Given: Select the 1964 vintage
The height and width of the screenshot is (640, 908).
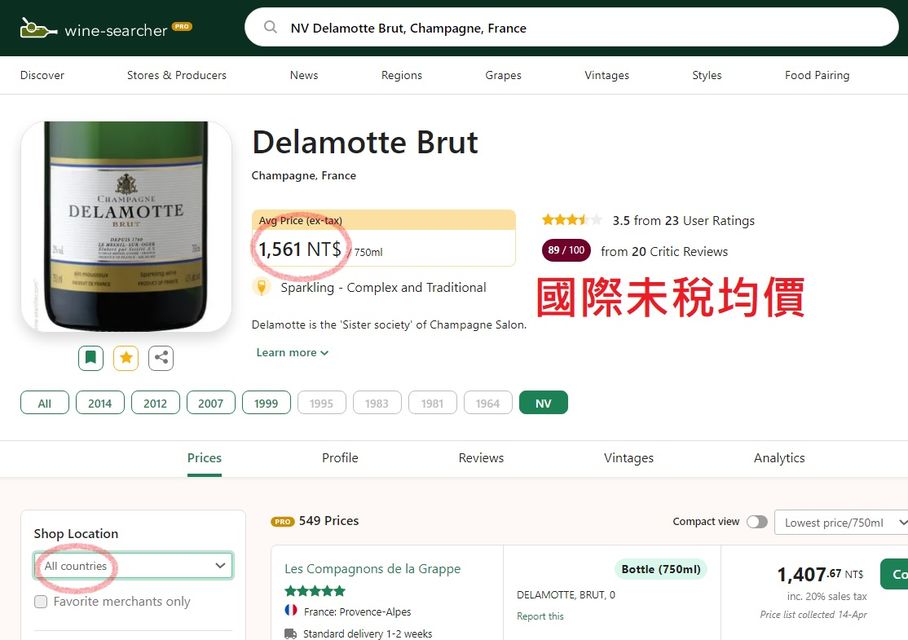Looking at the screenshot, I should (488, 403).
